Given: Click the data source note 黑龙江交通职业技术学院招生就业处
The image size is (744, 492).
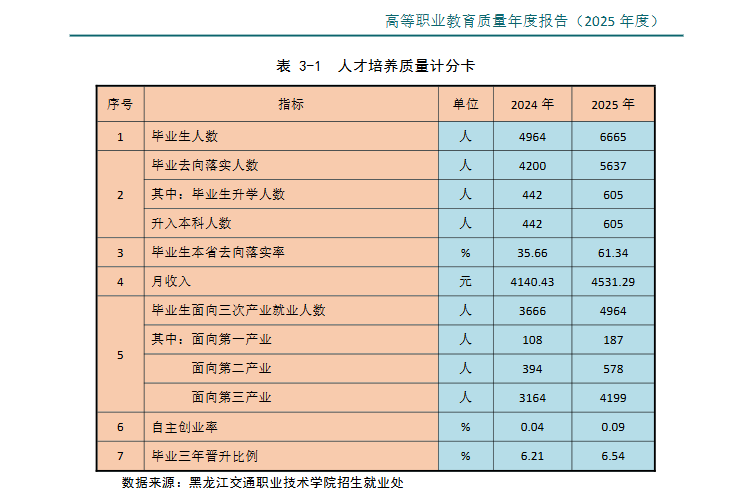Looking at the screenshot, I should (296, 483).
